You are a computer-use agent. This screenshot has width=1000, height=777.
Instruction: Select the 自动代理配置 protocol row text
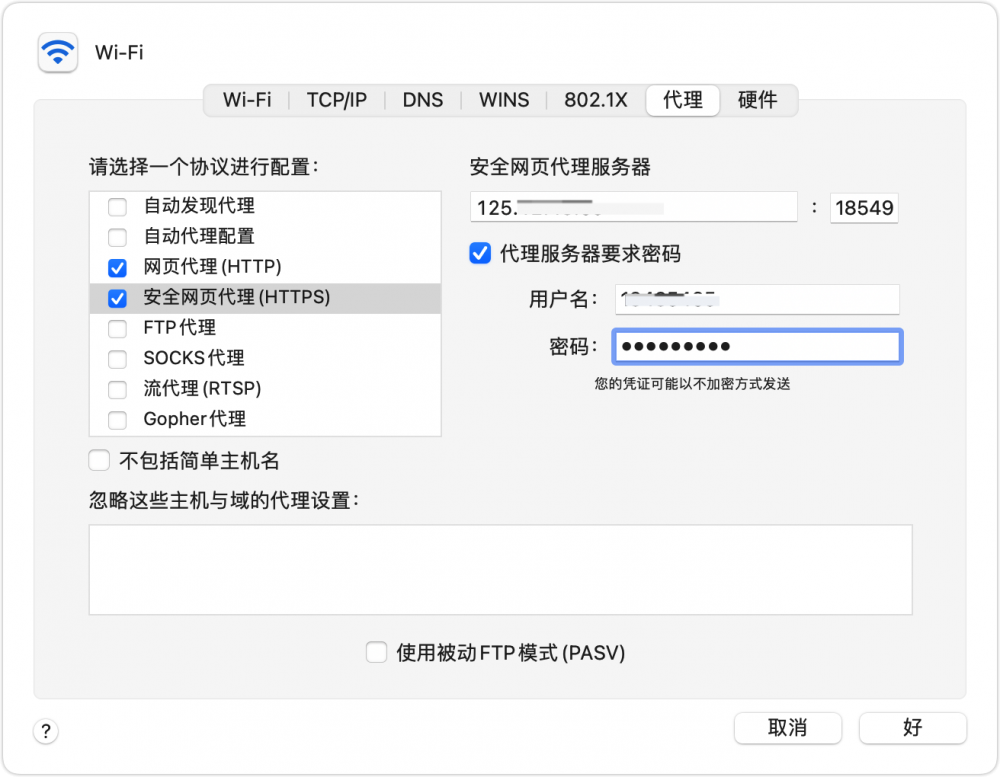pos(199,236)
